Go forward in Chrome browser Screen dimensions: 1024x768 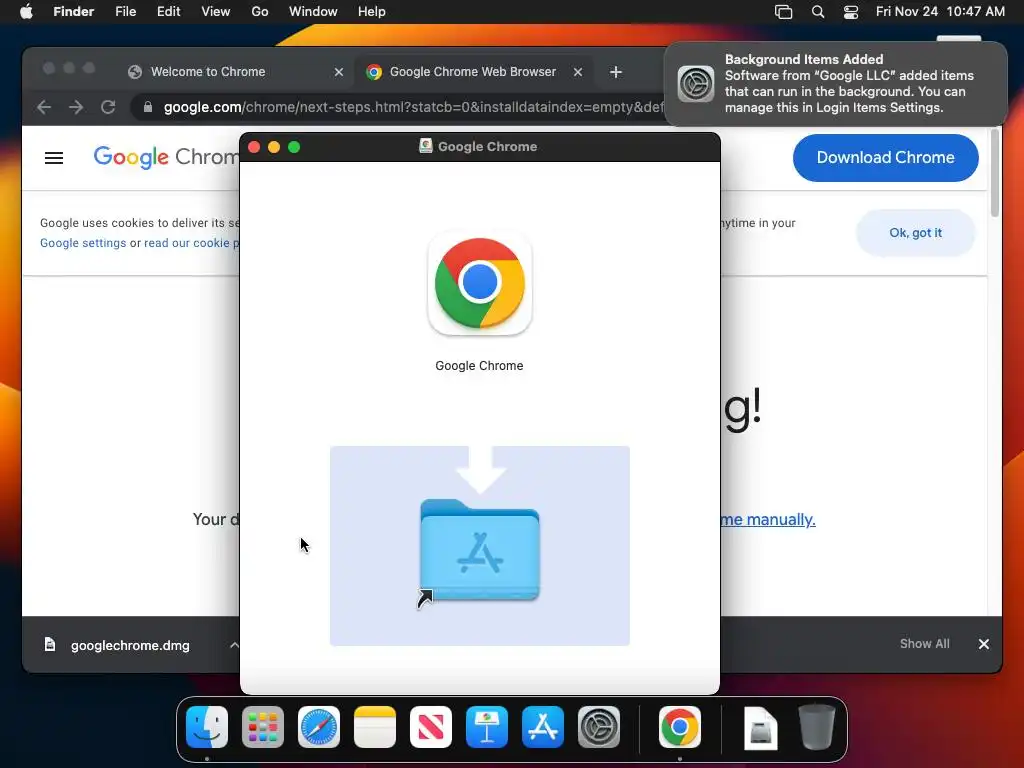click(x=76, y=107)
